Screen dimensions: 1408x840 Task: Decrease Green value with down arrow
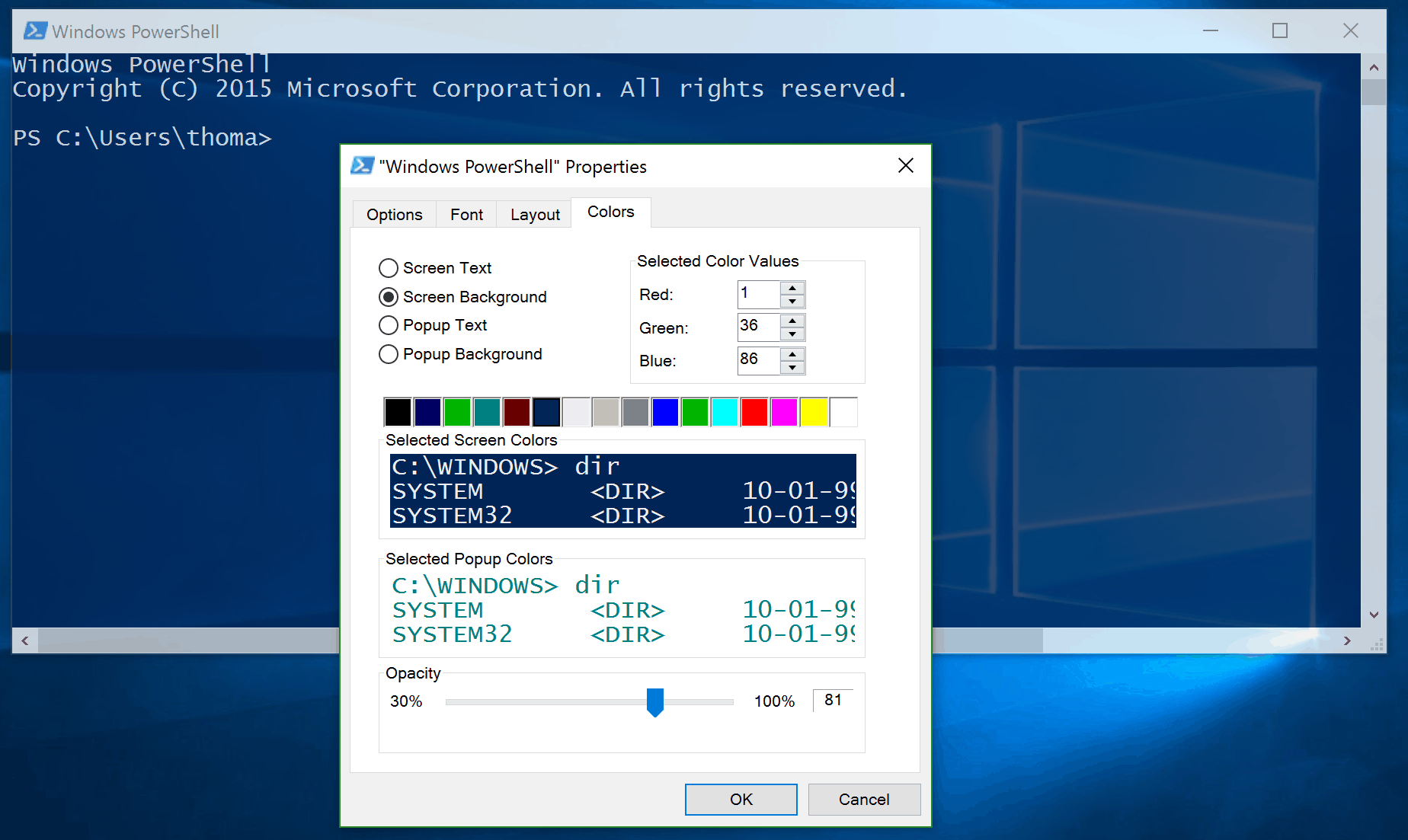tap(792, 334)
